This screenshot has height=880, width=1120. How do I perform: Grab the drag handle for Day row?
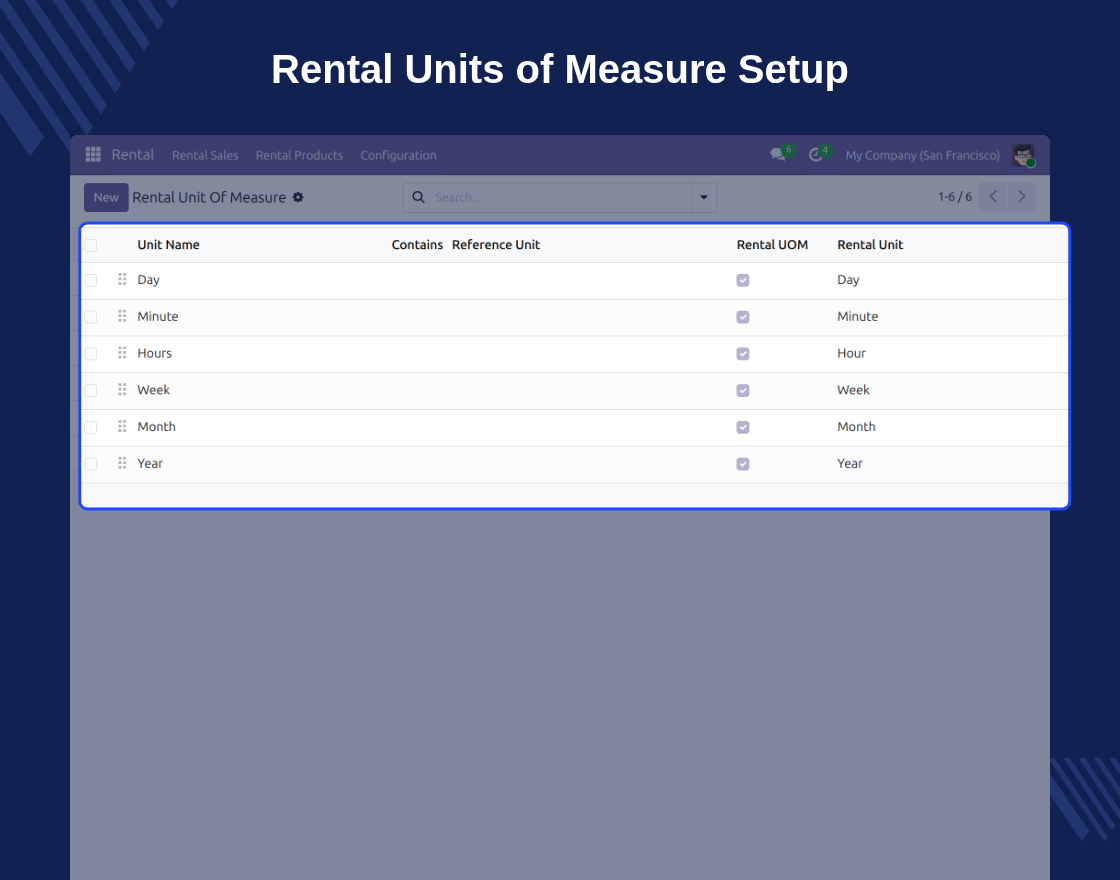point(122,279)
